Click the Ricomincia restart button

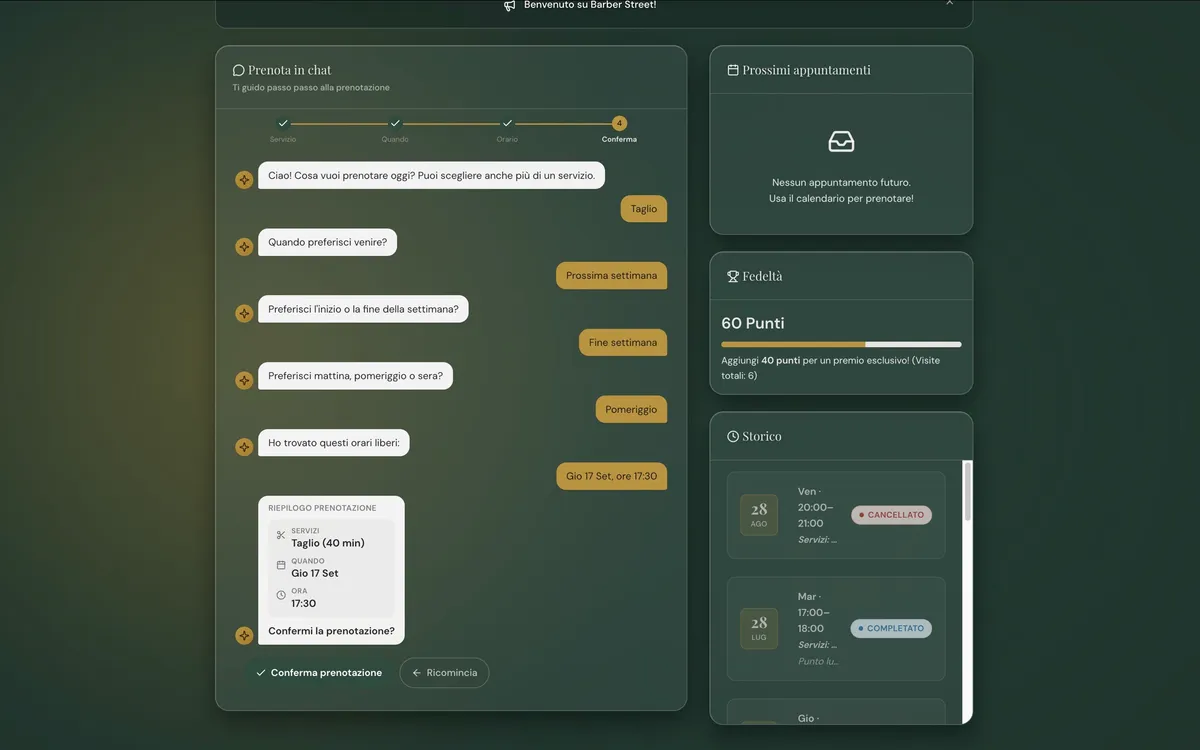tap(444, 673)
